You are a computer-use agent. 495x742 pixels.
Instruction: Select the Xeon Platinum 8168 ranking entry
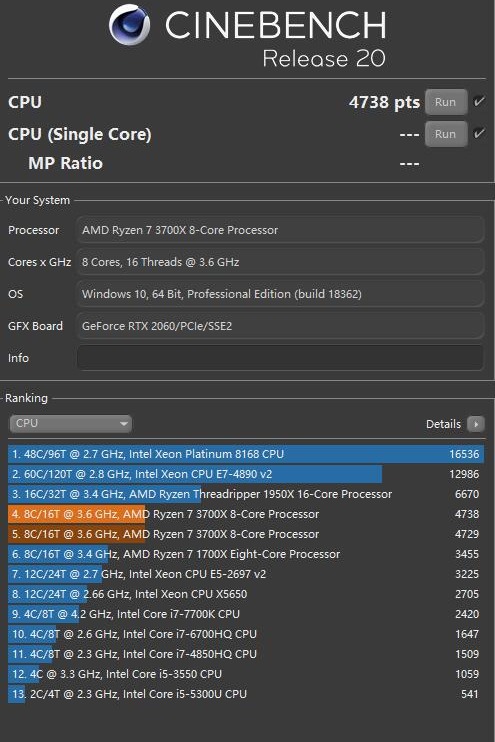point(246,454)
